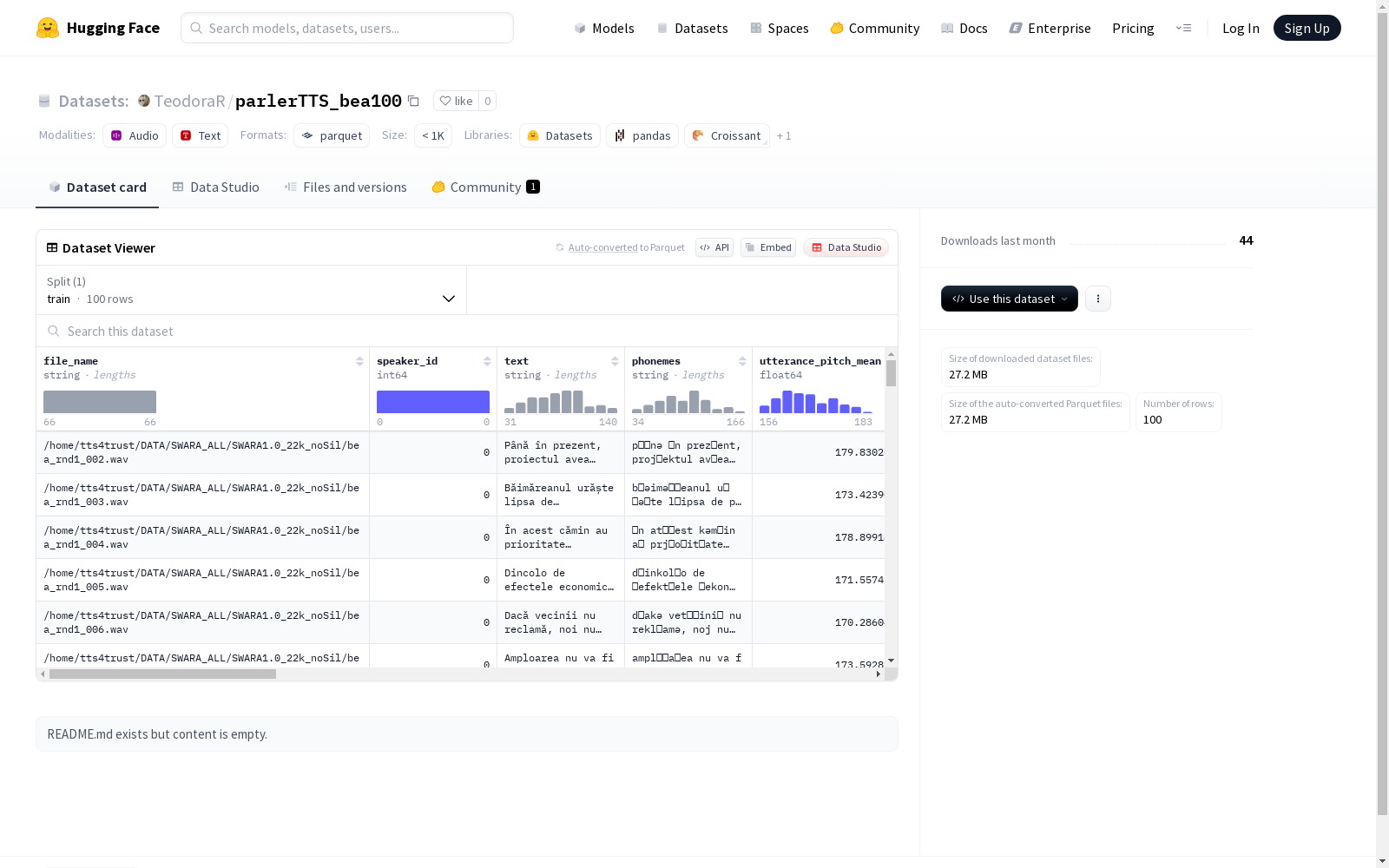
Task: Click the API button in Dataset Viewer
Action: (714, 247)
